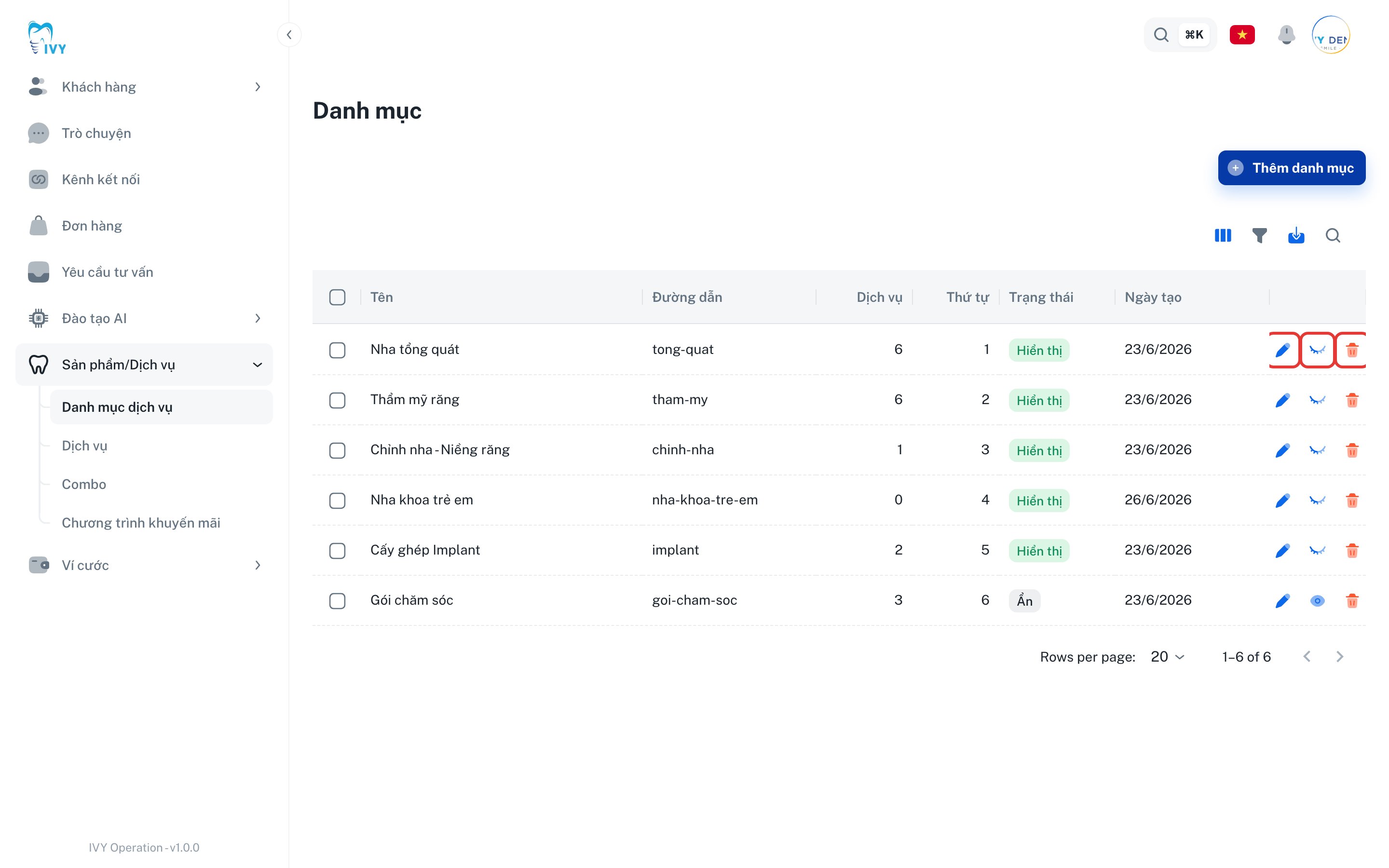Click the table search magnifier icon
Screen dimensions: 1389x868
(x=1333, y=235)
